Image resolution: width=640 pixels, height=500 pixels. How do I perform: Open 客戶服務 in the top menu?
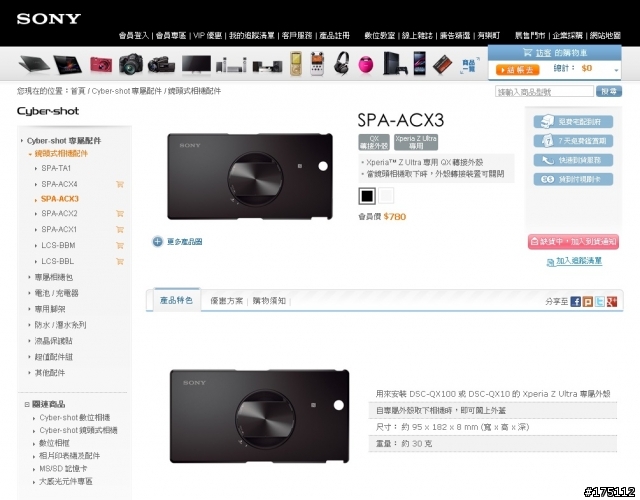[297, 36]
